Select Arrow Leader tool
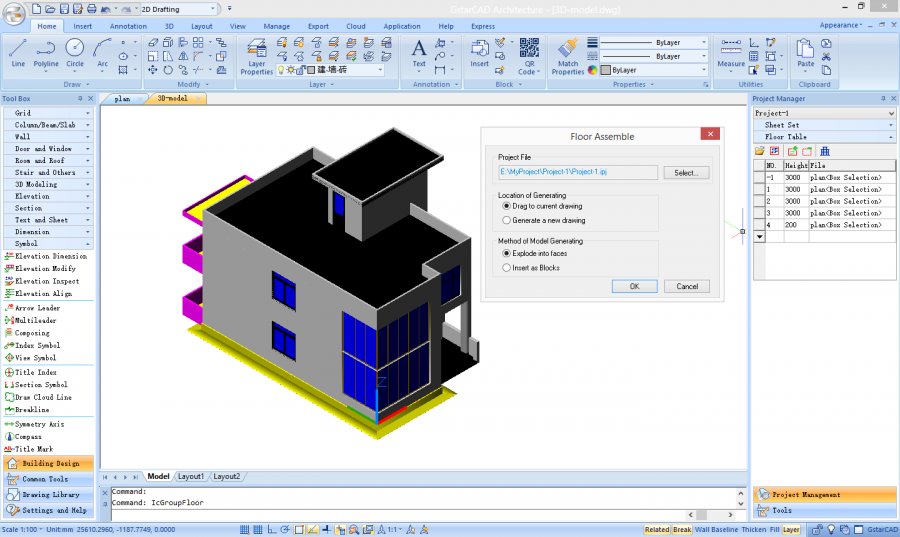Viewport: 900px width, 537px height. coord(32,308)
